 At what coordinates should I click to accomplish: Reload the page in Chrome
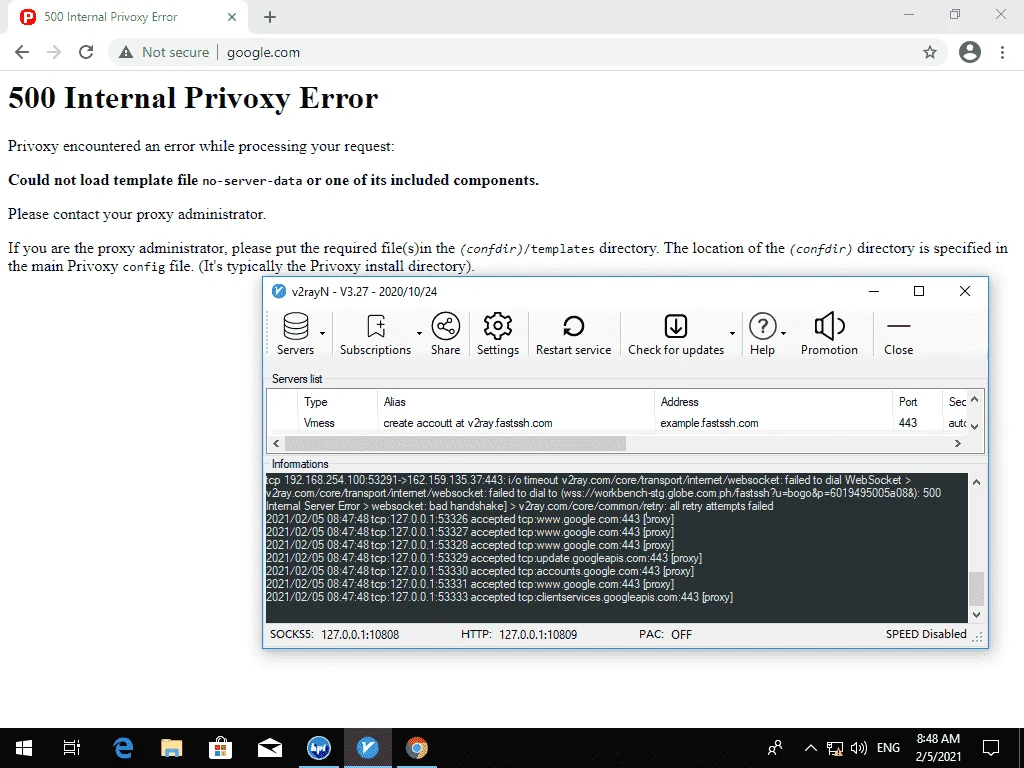pos(86,52)
